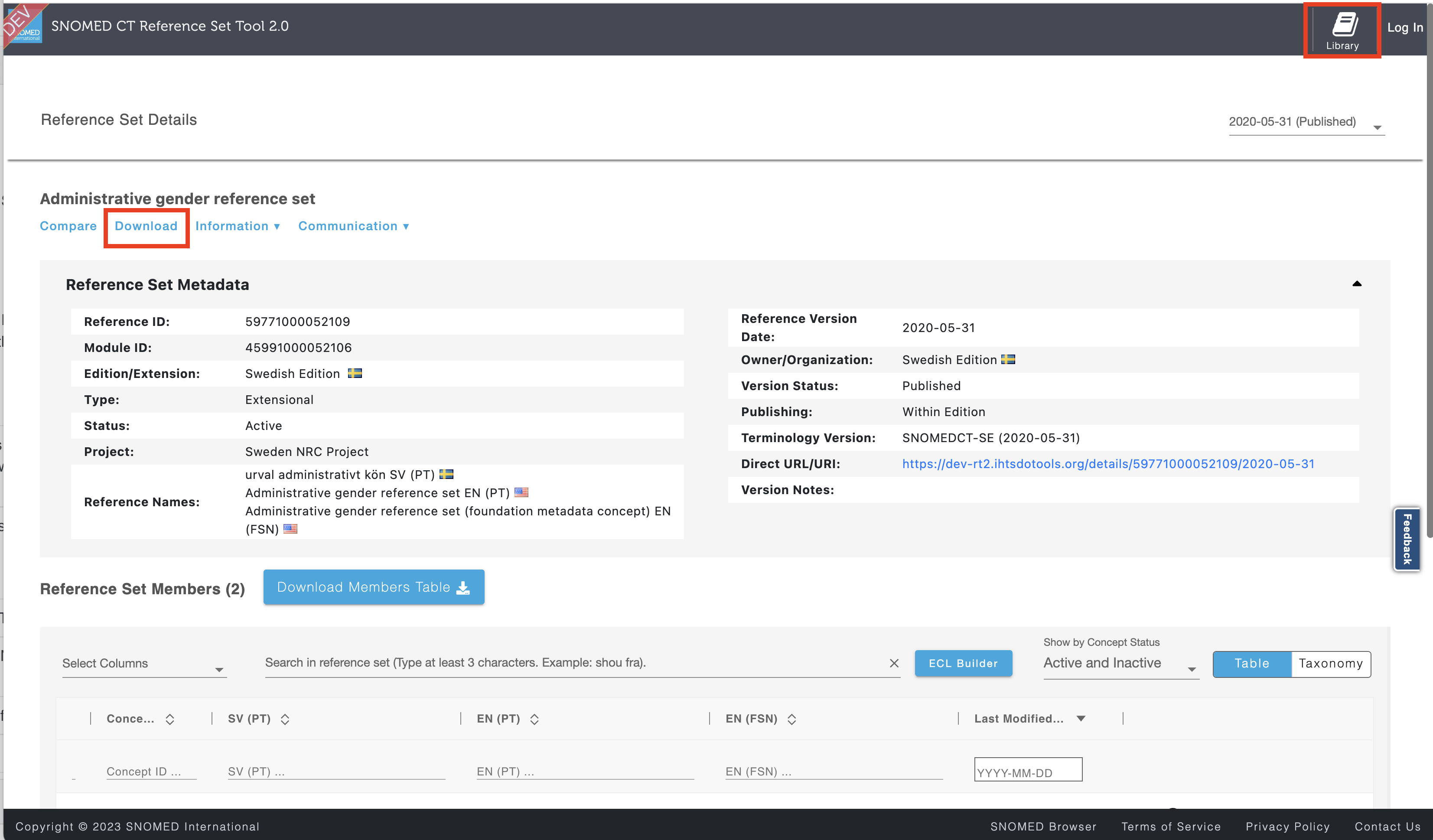Click US flag next to EN (PT) name
Screen dimensions: 1433x840
(521, 492)
